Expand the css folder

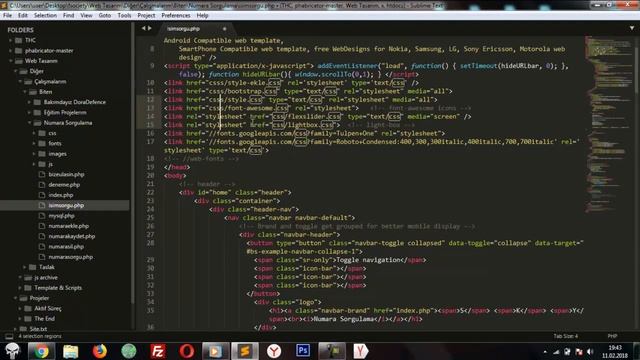point(34,133)
